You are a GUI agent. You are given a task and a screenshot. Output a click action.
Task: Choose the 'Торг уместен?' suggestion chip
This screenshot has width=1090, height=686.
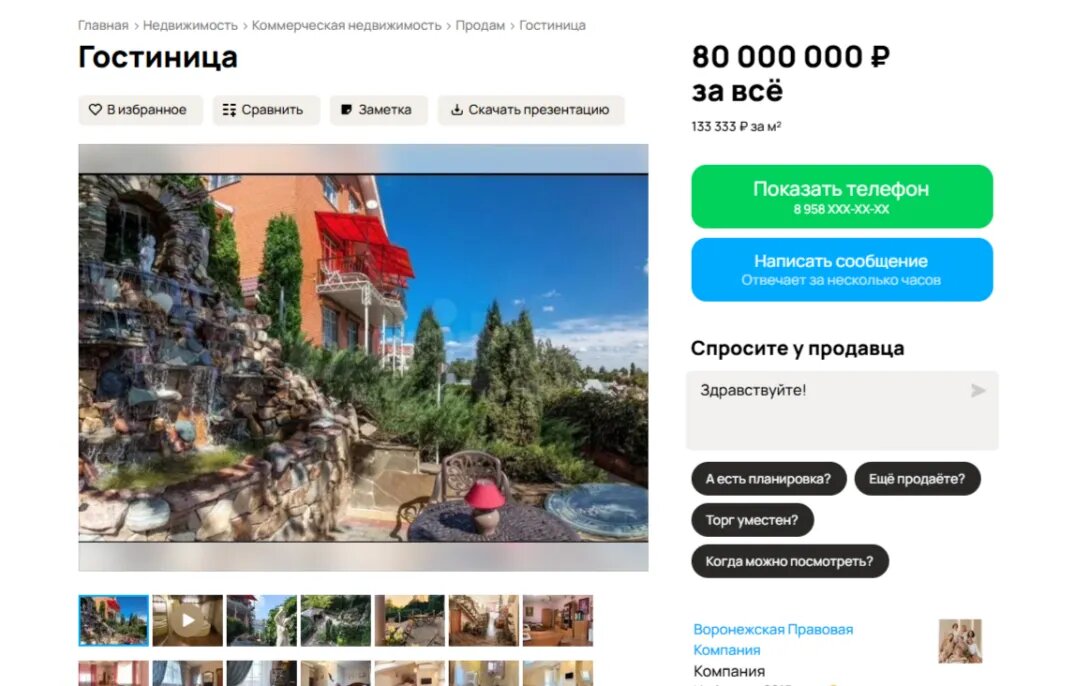pos(752,520)
